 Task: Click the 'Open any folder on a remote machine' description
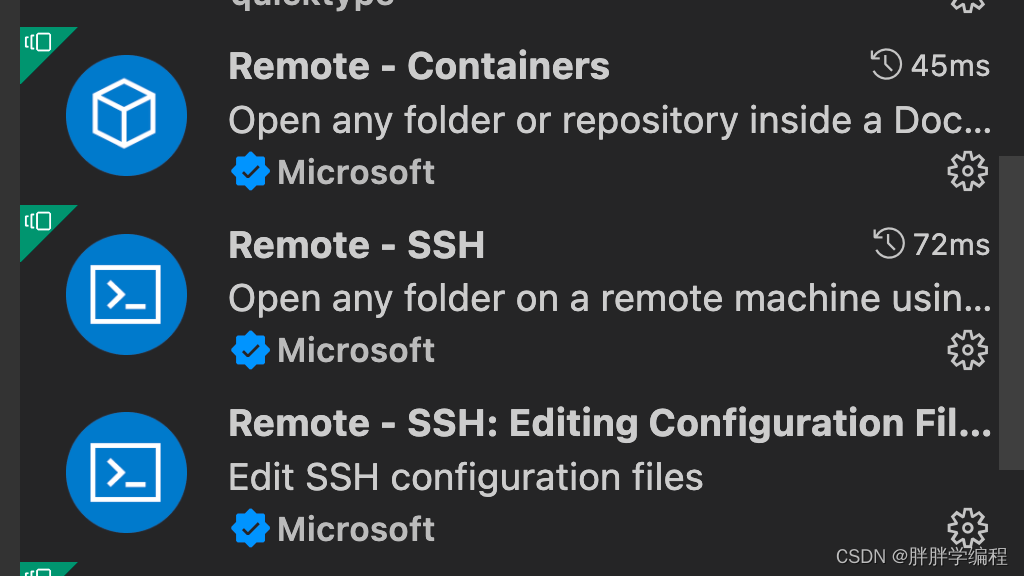[609, 298]
